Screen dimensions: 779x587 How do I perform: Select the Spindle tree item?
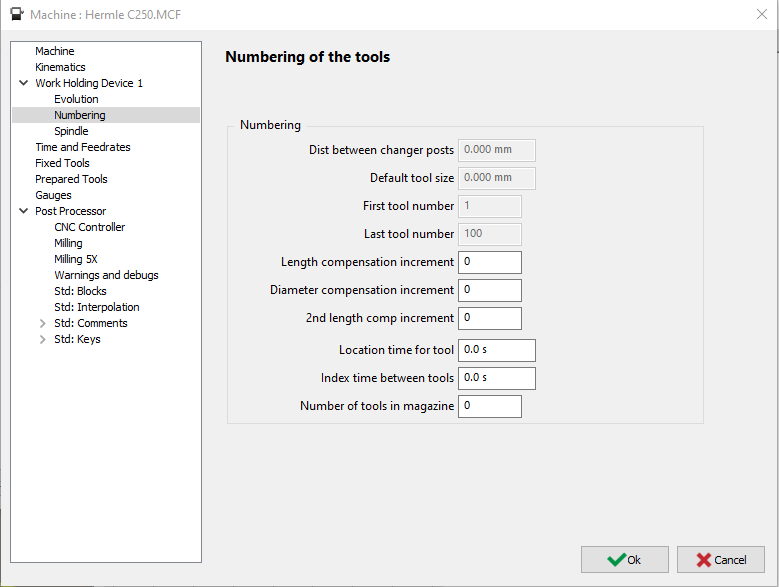(71, 131)
